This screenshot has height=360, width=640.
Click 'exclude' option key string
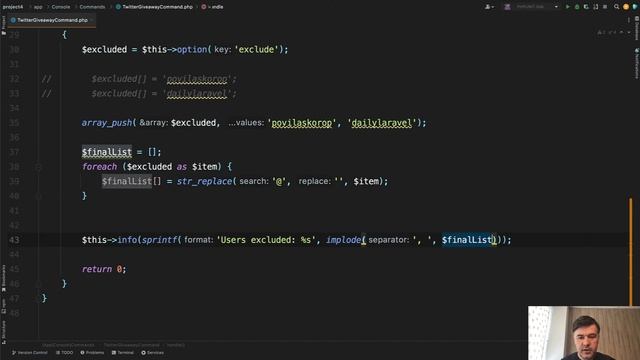tap(256, 49)
